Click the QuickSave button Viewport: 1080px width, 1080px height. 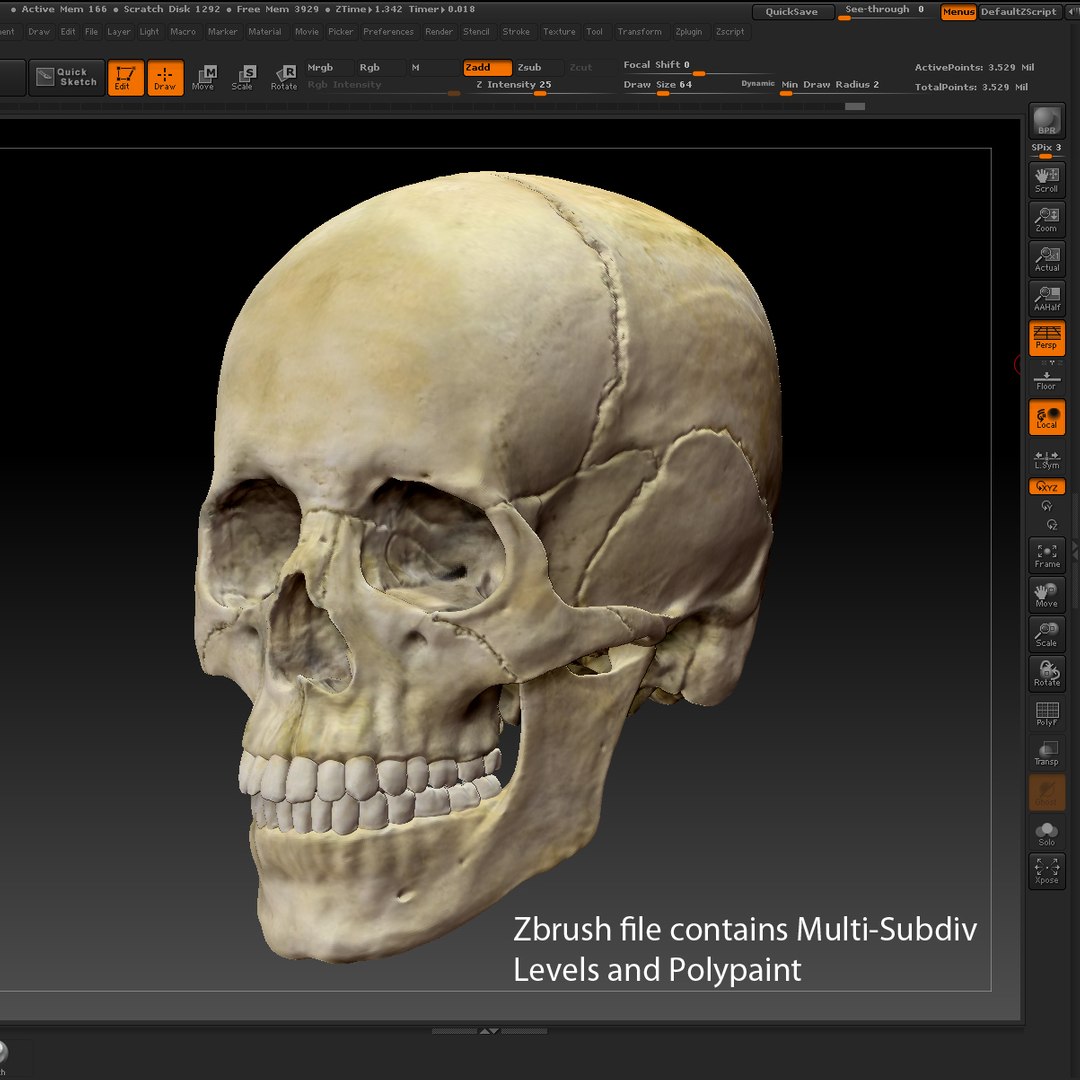792,12
